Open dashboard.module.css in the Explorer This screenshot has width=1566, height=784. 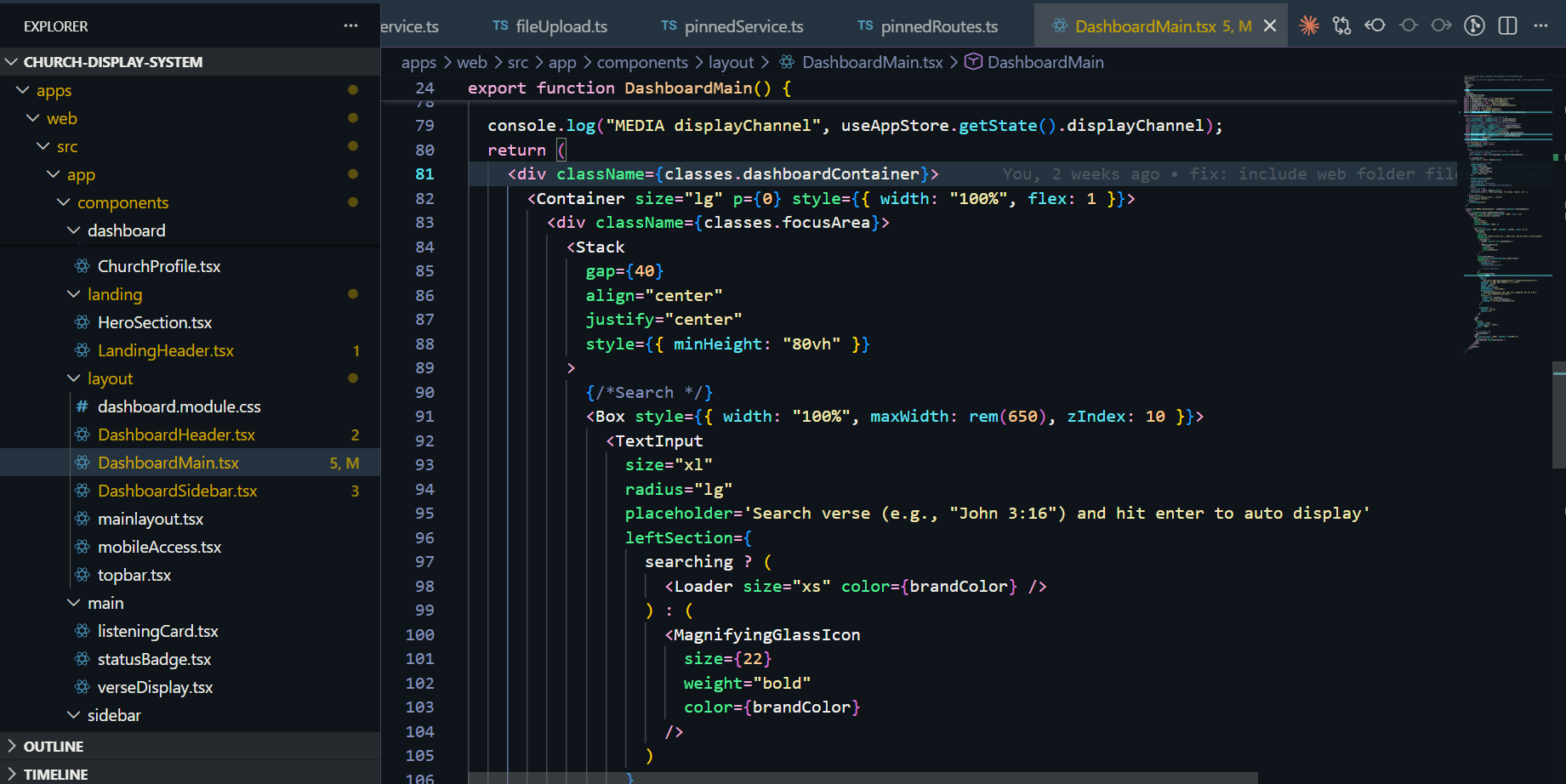(179, 406)
